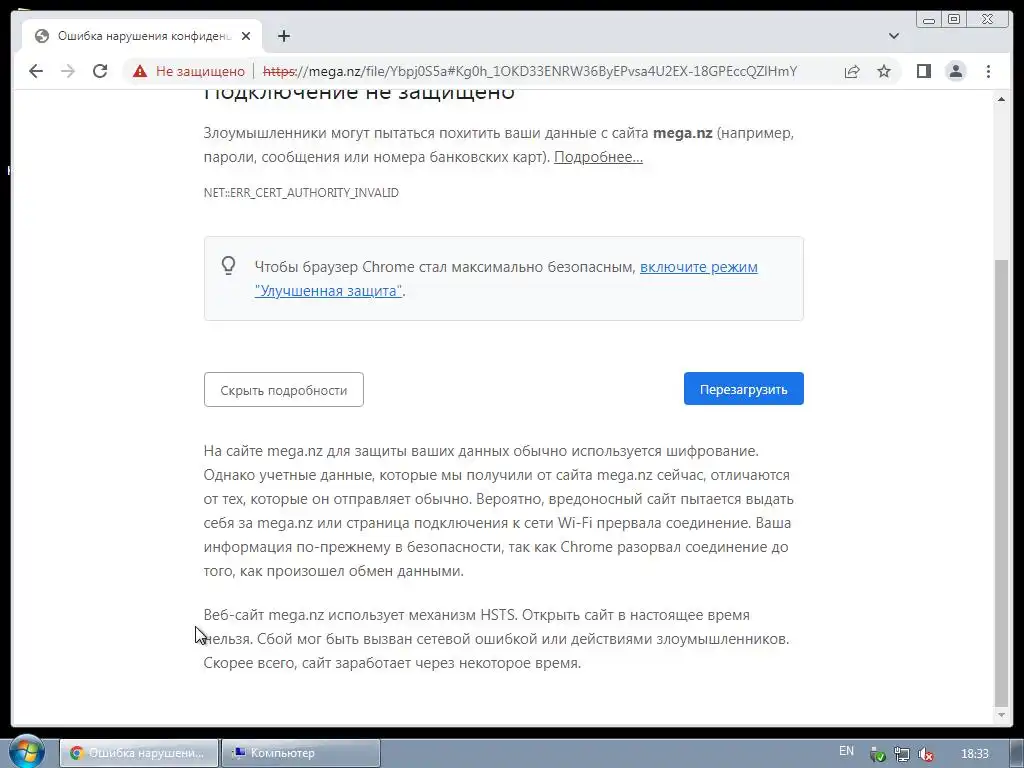Click the 'Подключение не защищено' heading
Screen dimensions: 1024x768
click(359, 95)
